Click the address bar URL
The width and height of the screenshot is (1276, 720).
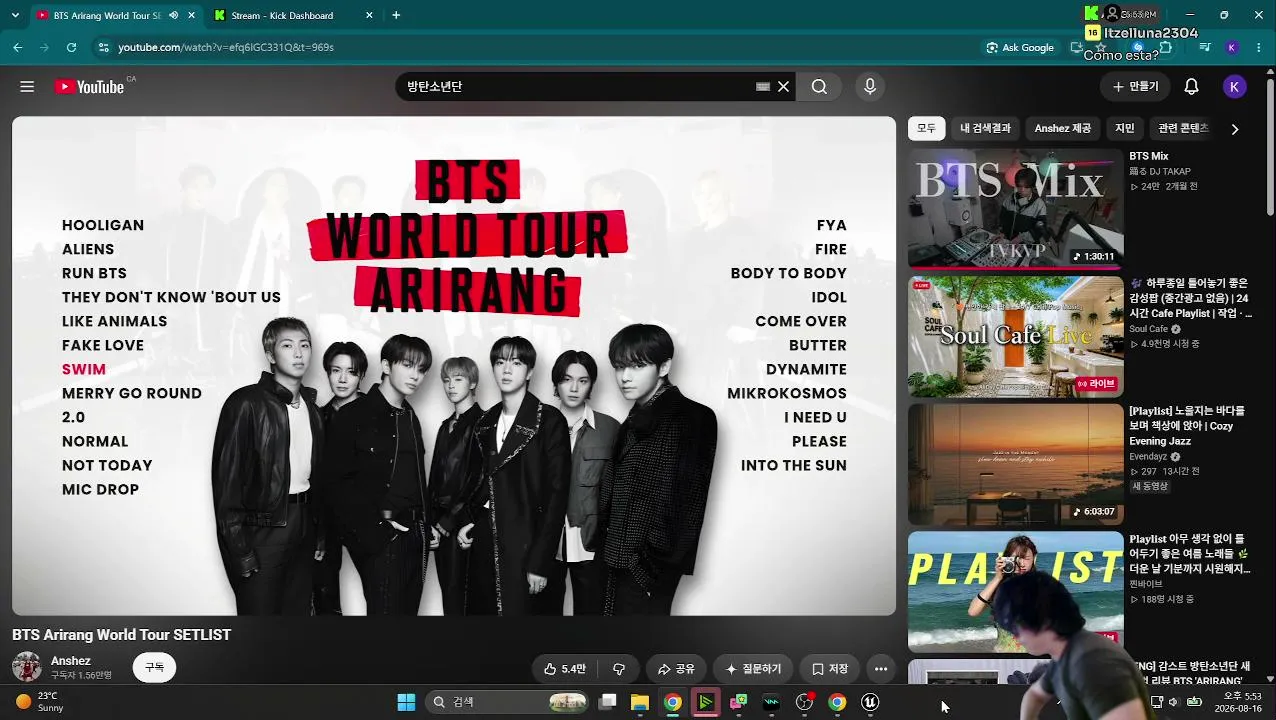(226, 47)
